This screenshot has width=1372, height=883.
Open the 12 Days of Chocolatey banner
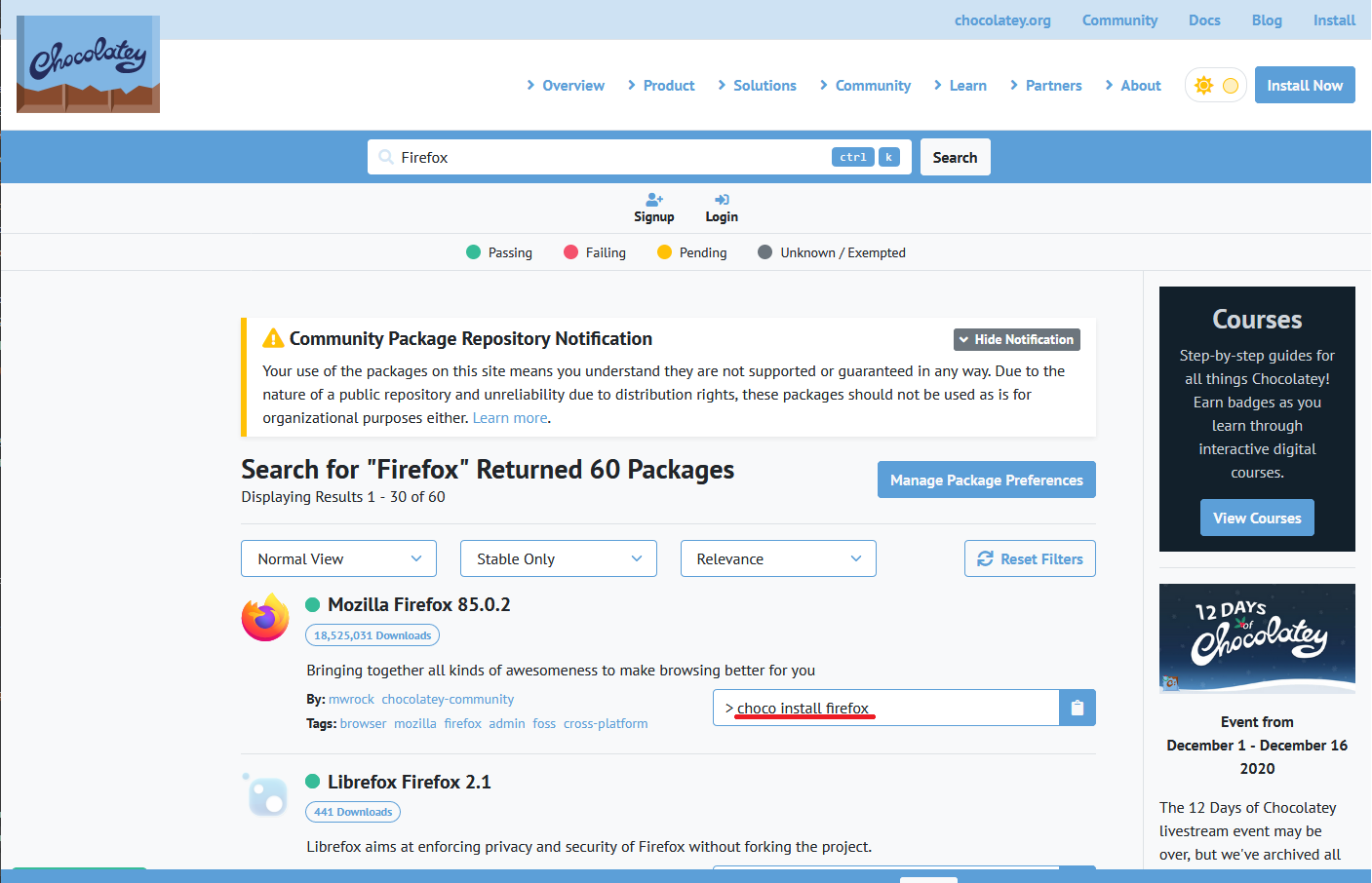coord(1257,638)
